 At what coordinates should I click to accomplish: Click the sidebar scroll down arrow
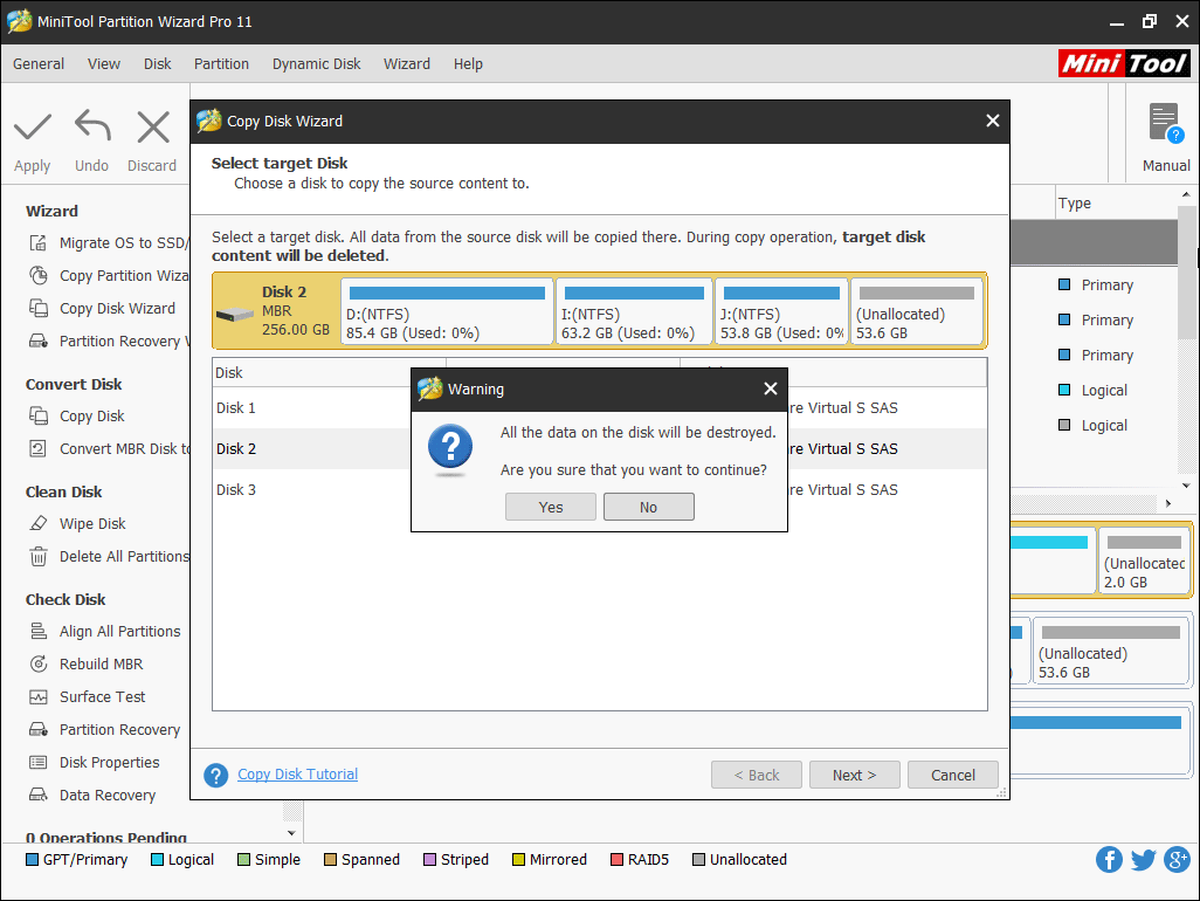(x=291, y=832)
